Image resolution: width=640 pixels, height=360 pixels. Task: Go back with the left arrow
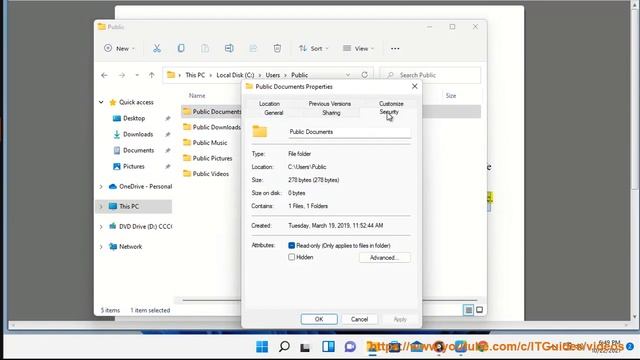(104, 75)
